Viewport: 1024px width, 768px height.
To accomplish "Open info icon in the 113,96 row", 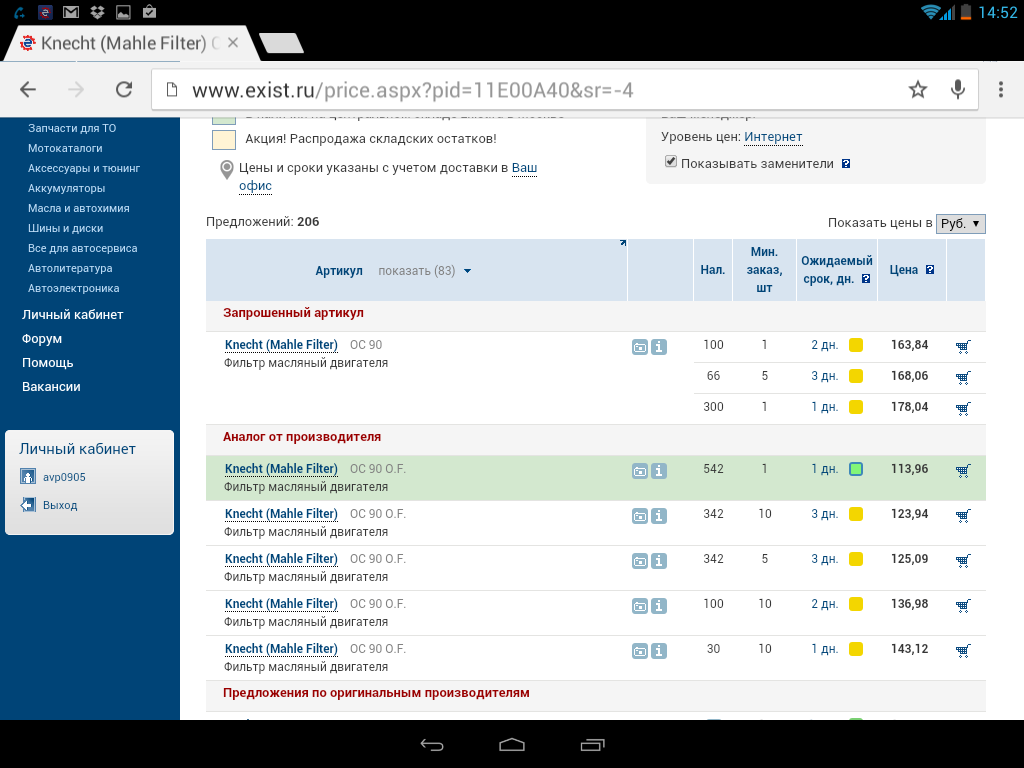I will coord(659,471).
